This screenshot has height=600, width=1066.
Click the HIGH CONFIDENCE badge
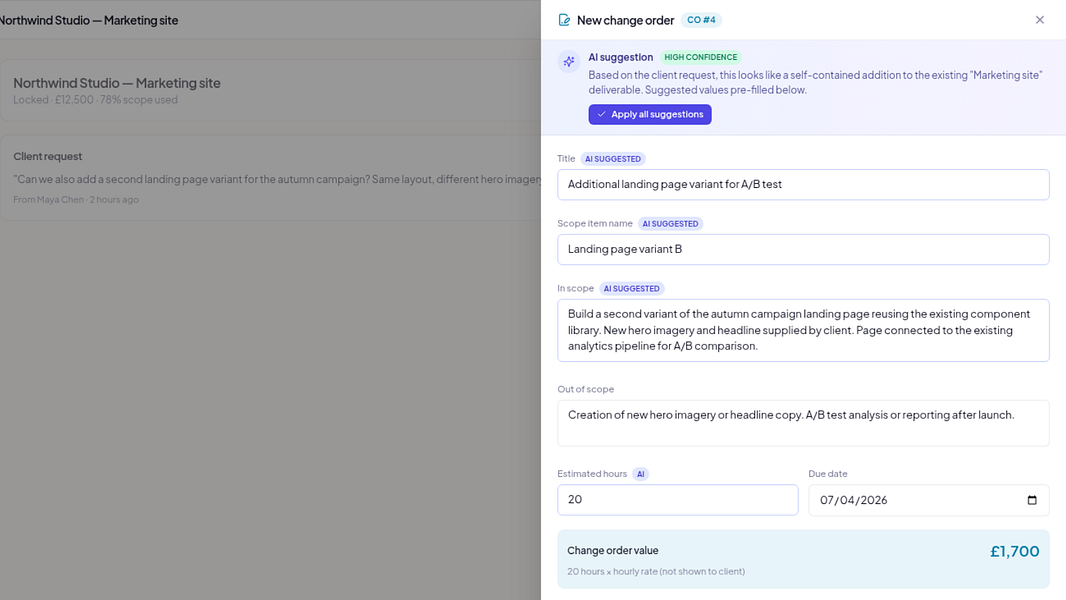point(700,57)
